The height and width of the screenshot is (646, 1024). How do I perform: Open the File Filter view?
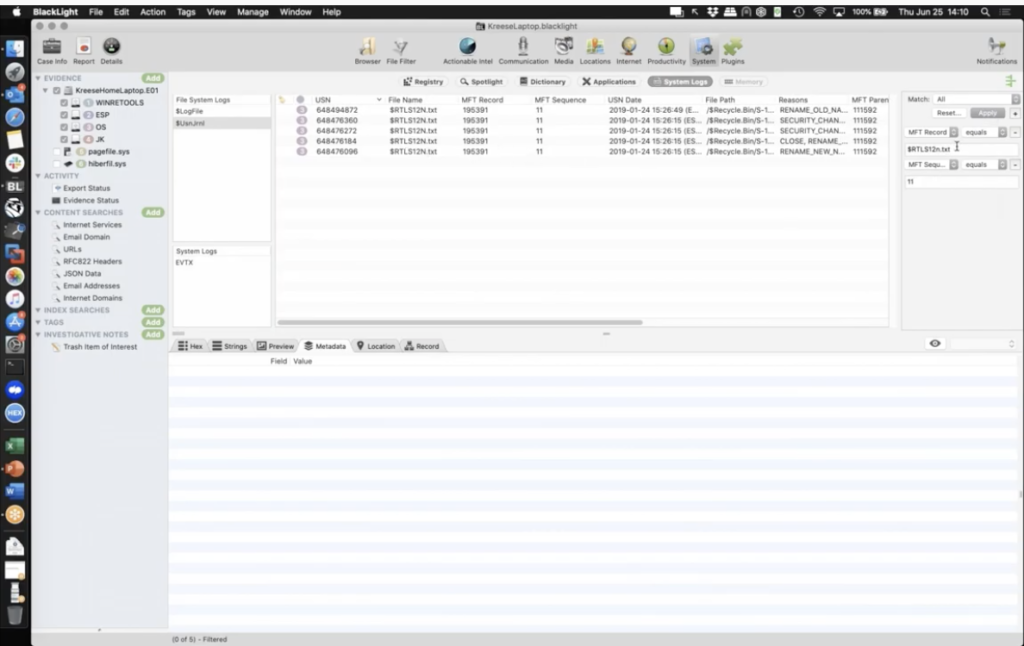pos(400,51)
